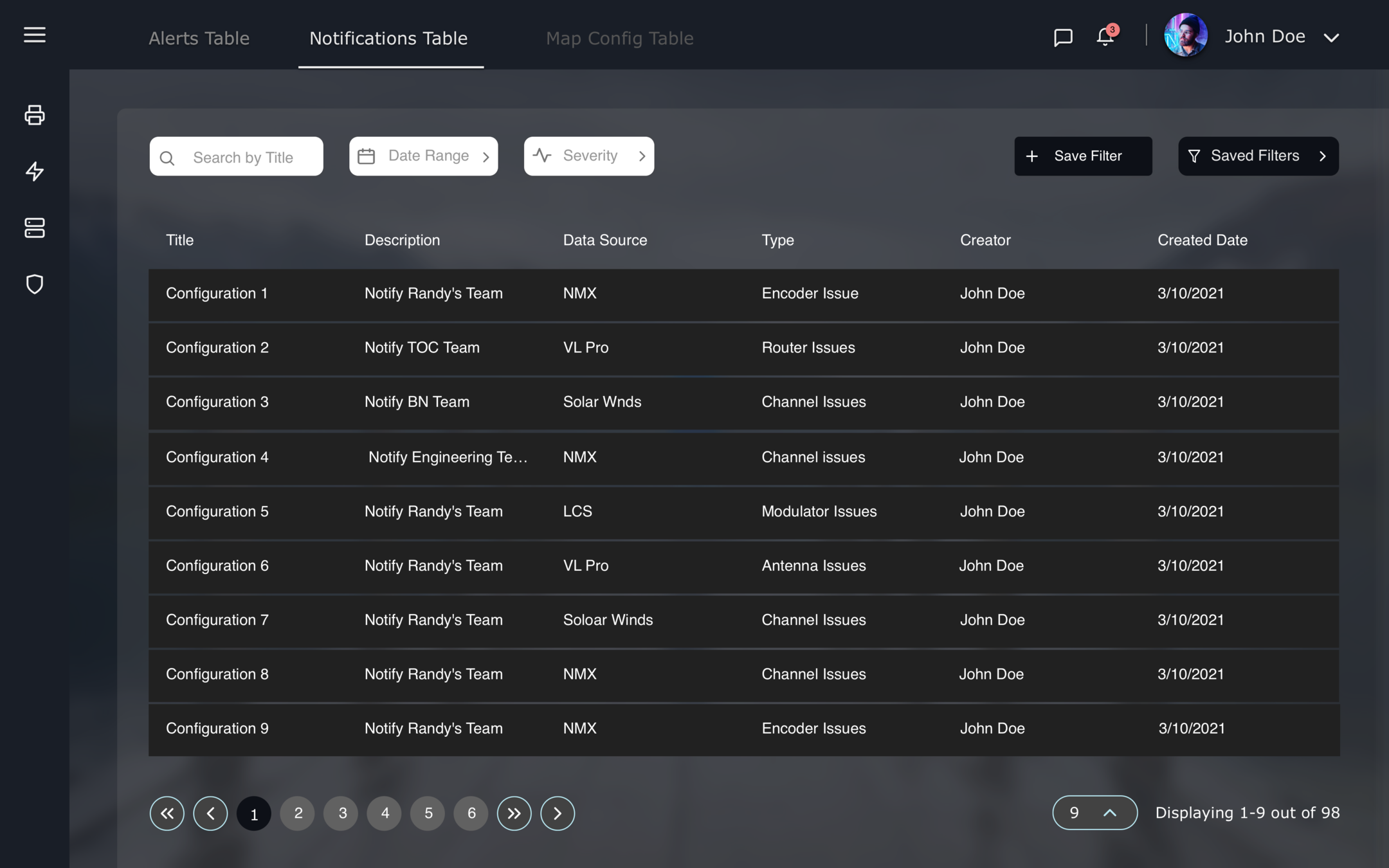
Task: Go to next page arrow
Action: tap(558, 813)
